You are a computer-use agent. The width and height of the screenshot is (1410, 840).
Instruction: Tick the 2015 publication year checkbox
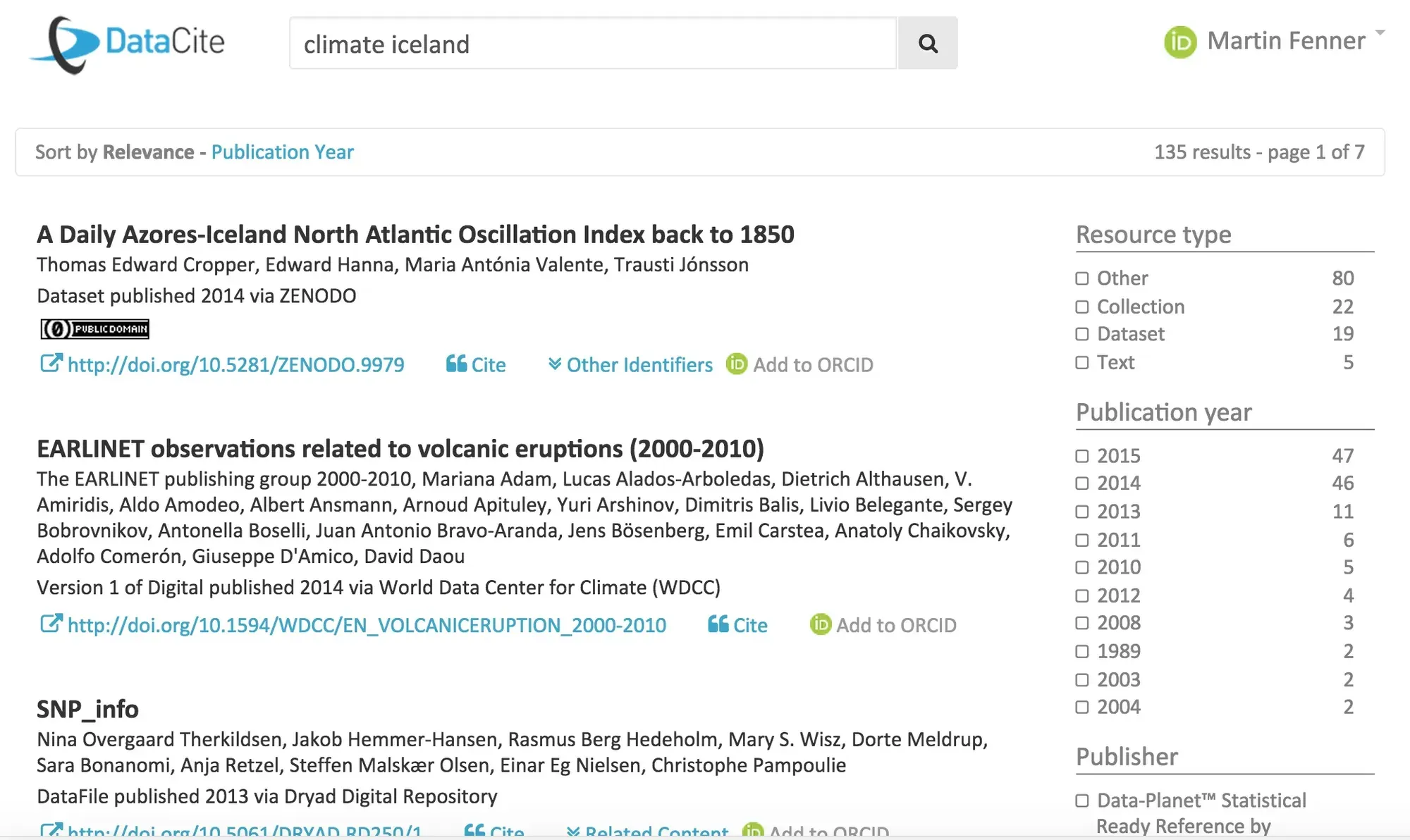tap(1082, 456)
